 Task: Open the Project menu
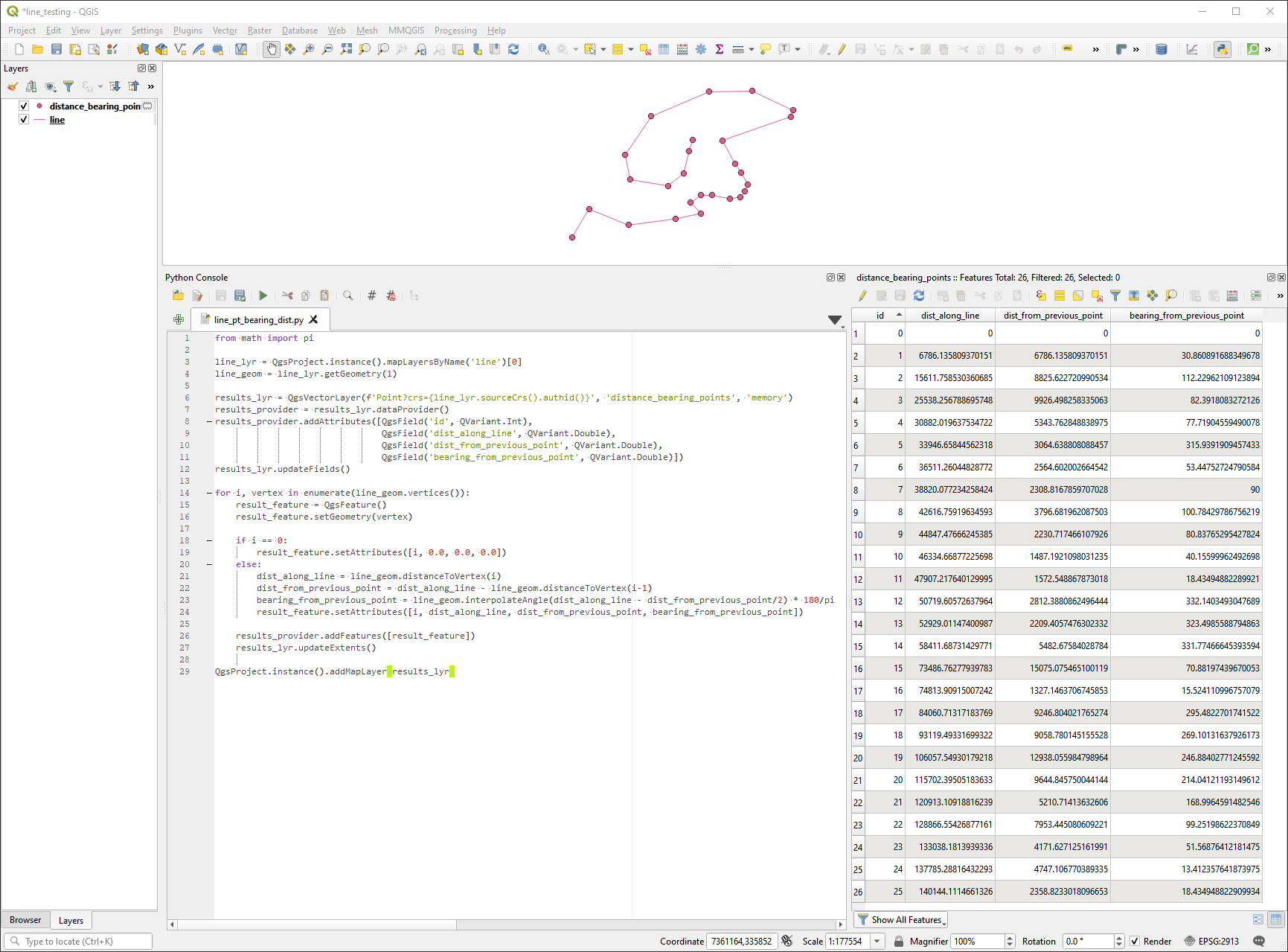[x=22, y=31]
